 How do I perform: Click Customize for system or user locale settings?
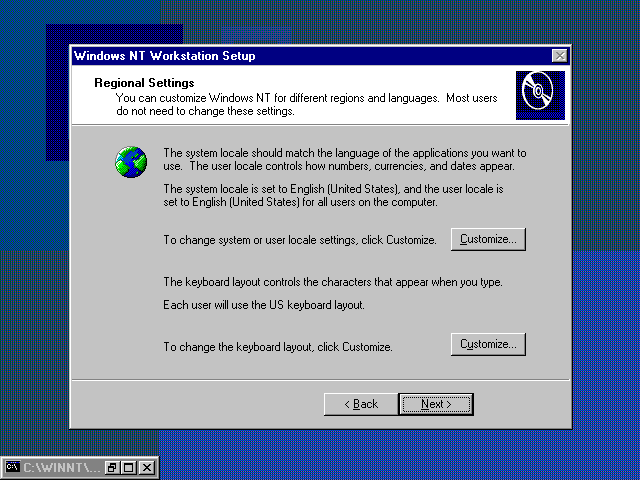[488, 239]
